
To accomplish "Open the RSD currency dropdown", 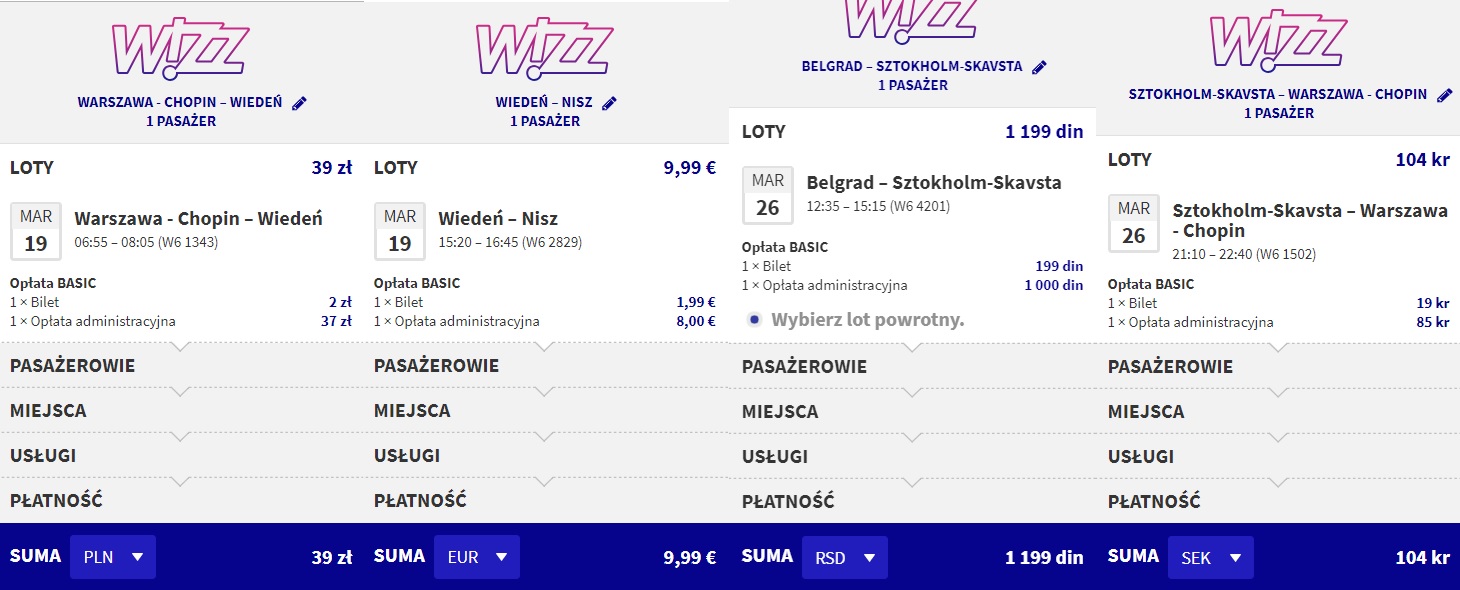I will click(845, 556).
